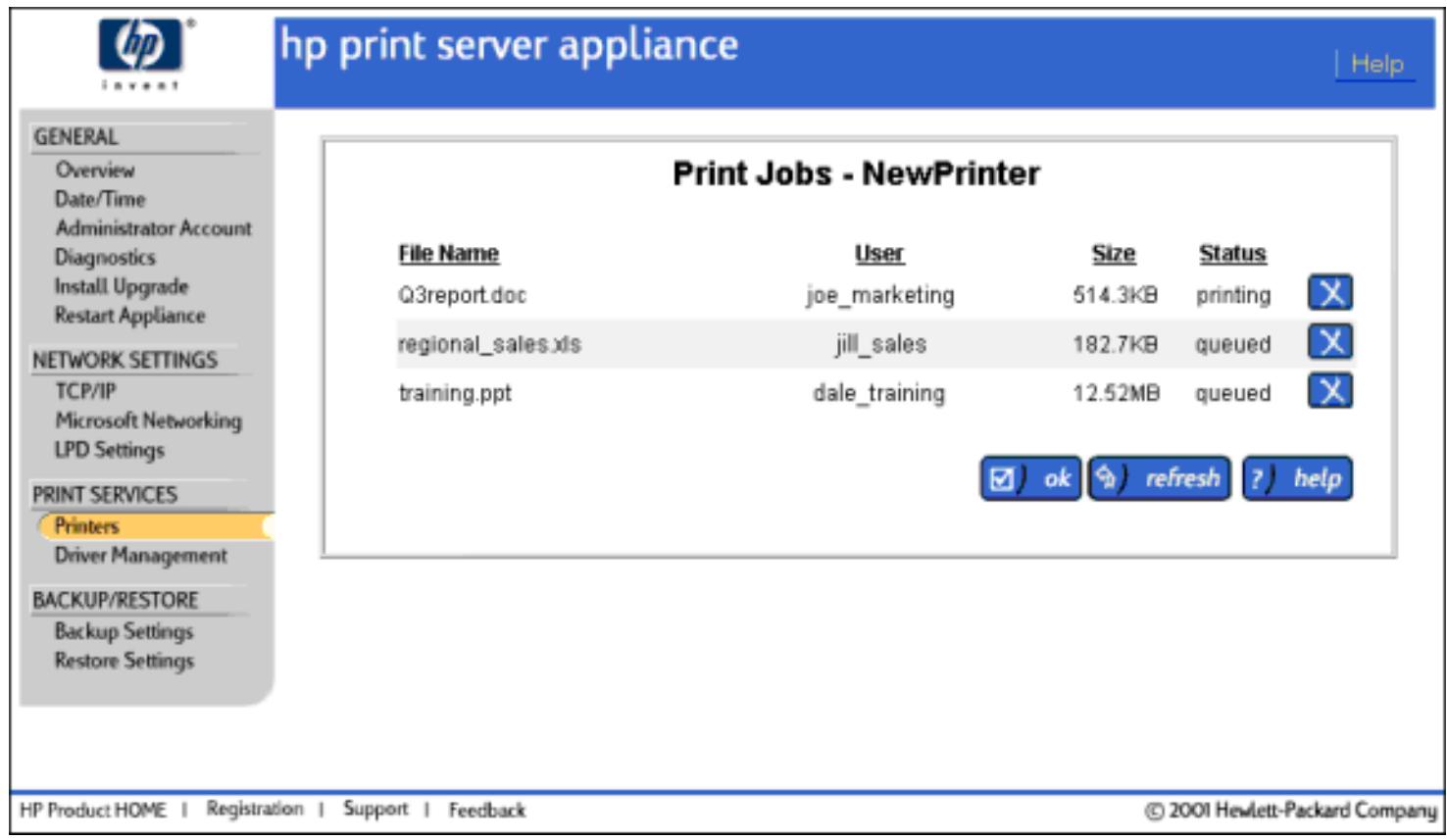Click the Print Jobs - NewPrinter title
The width and height of the screenshot is (1447, 840).
(x=856, y=173)
